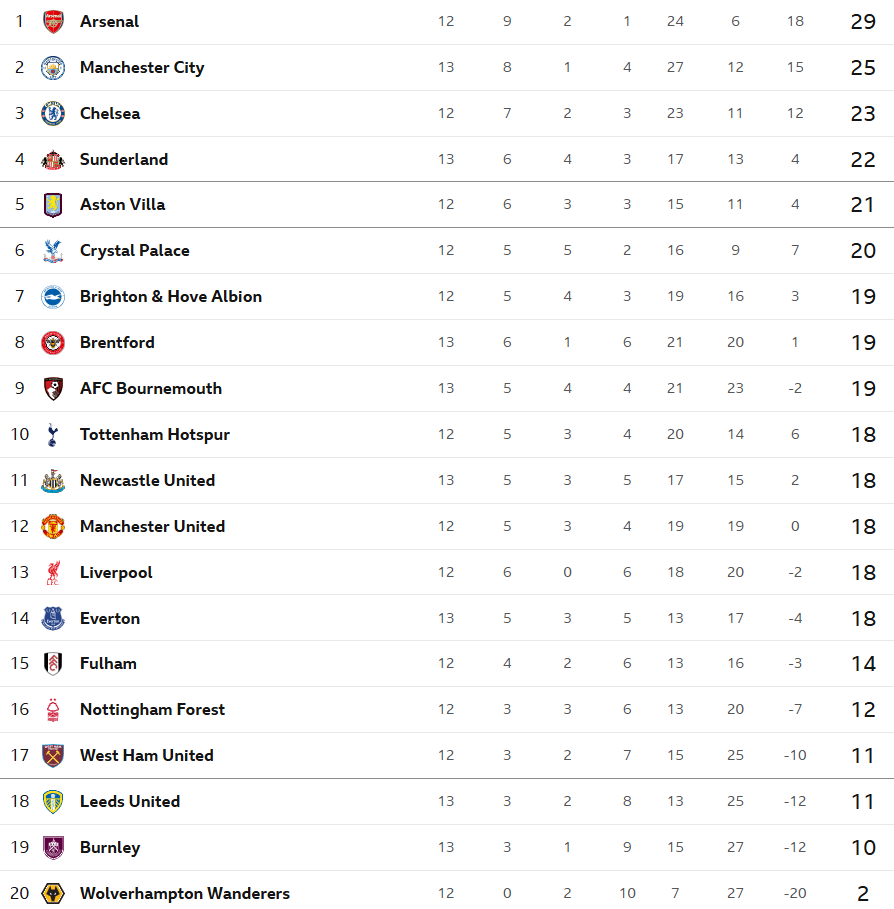Select the Aston Villa badge
The image size is (894, 909).
click(53, 204)
